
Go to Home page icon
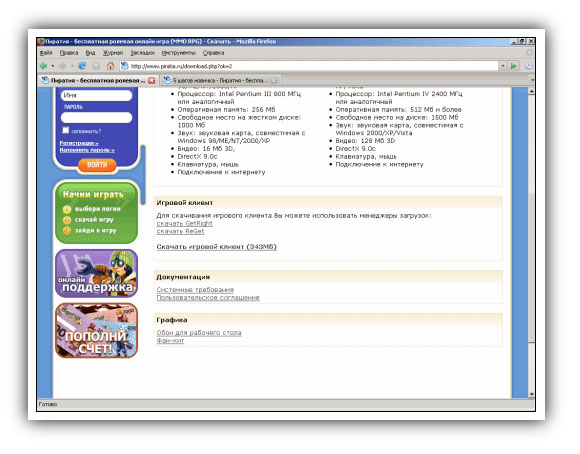(x=110, y=66)
